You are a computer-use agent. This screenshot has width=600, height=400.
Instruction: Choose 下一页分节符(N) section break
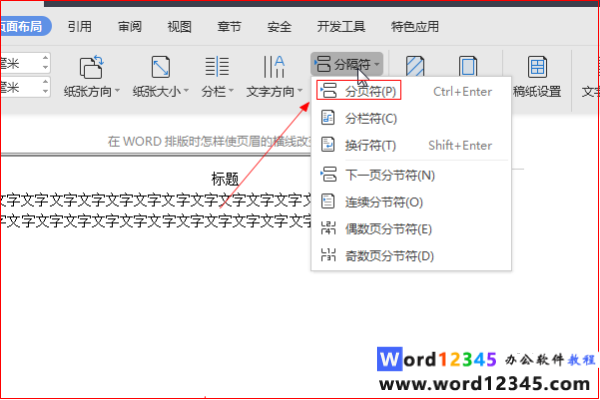pyautogui.click(x=411, y=175)
